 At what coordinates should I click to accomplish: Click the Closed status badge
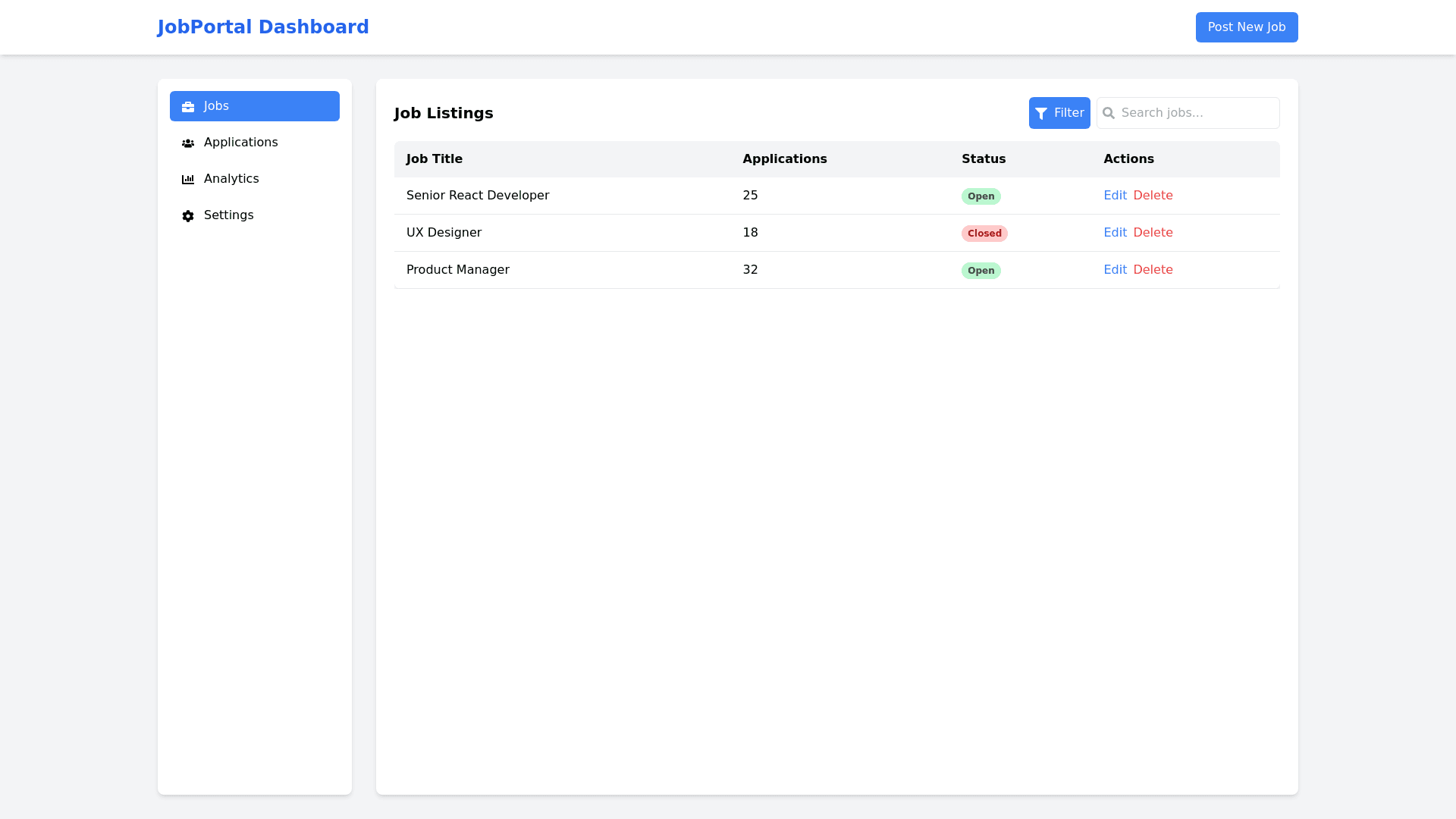984,234
